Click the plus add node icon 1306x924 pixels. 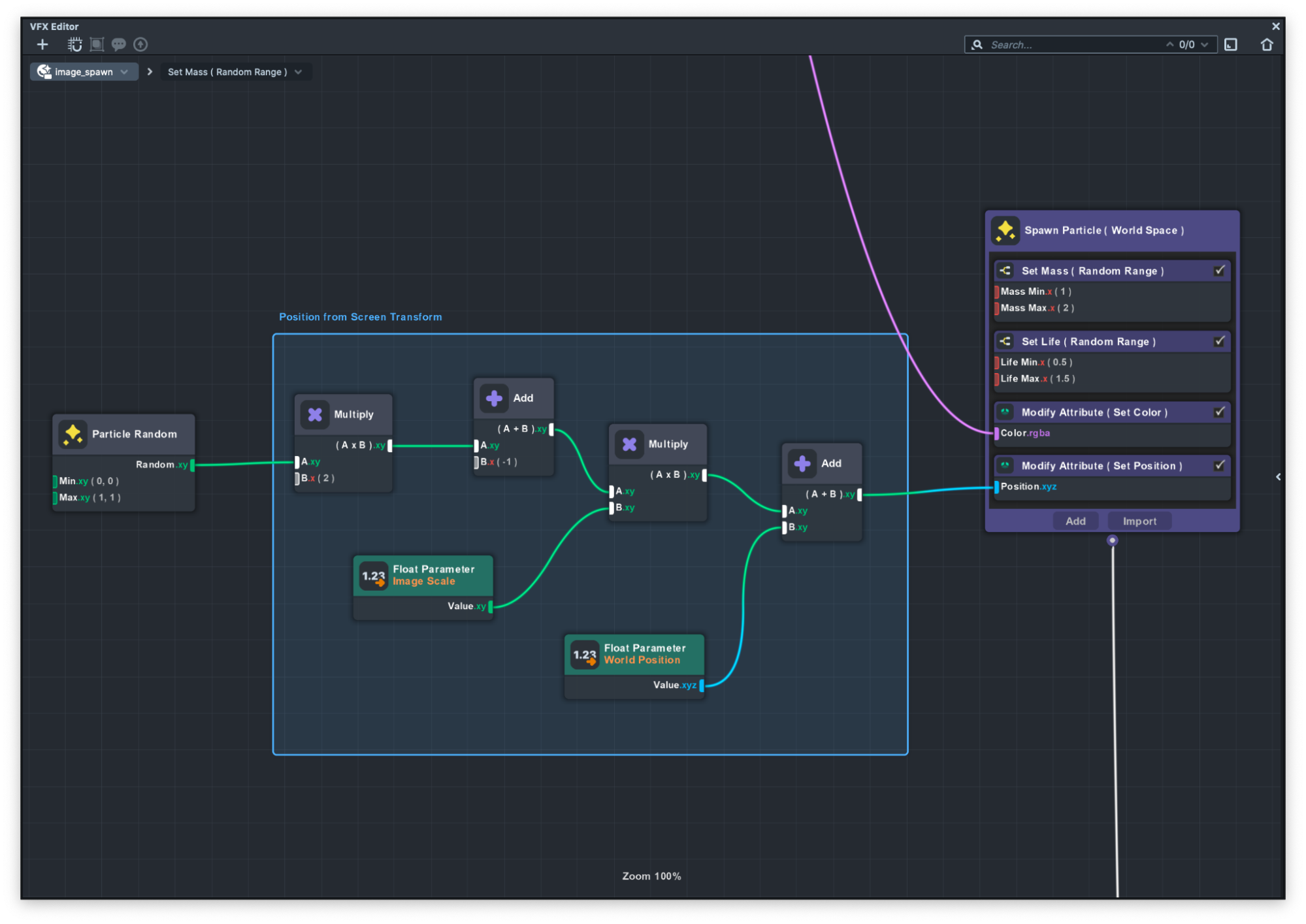coord(42,44)
